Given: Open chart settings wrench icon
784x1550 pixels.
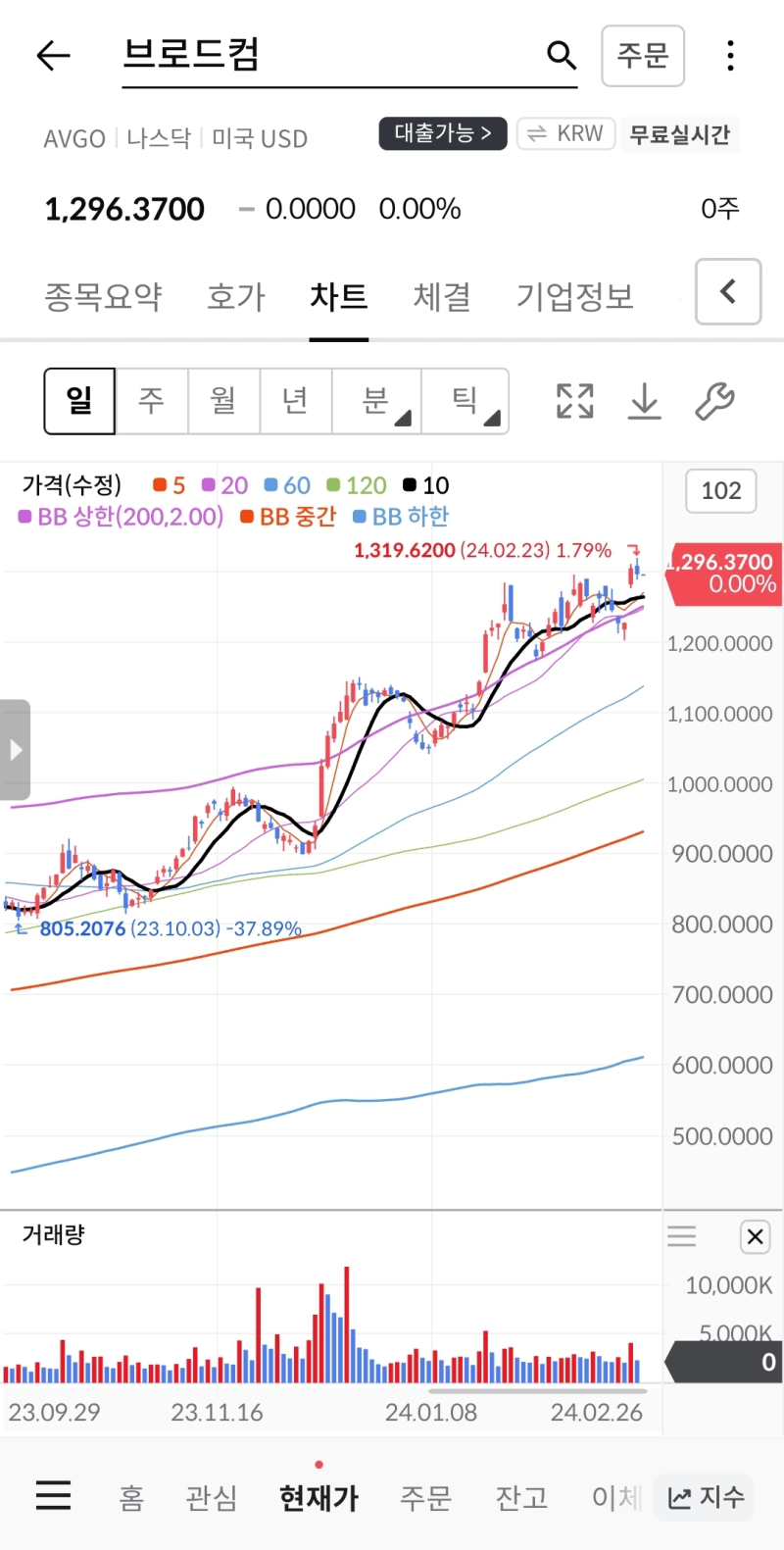Looking at the screenshot, I should click(714, 401).
